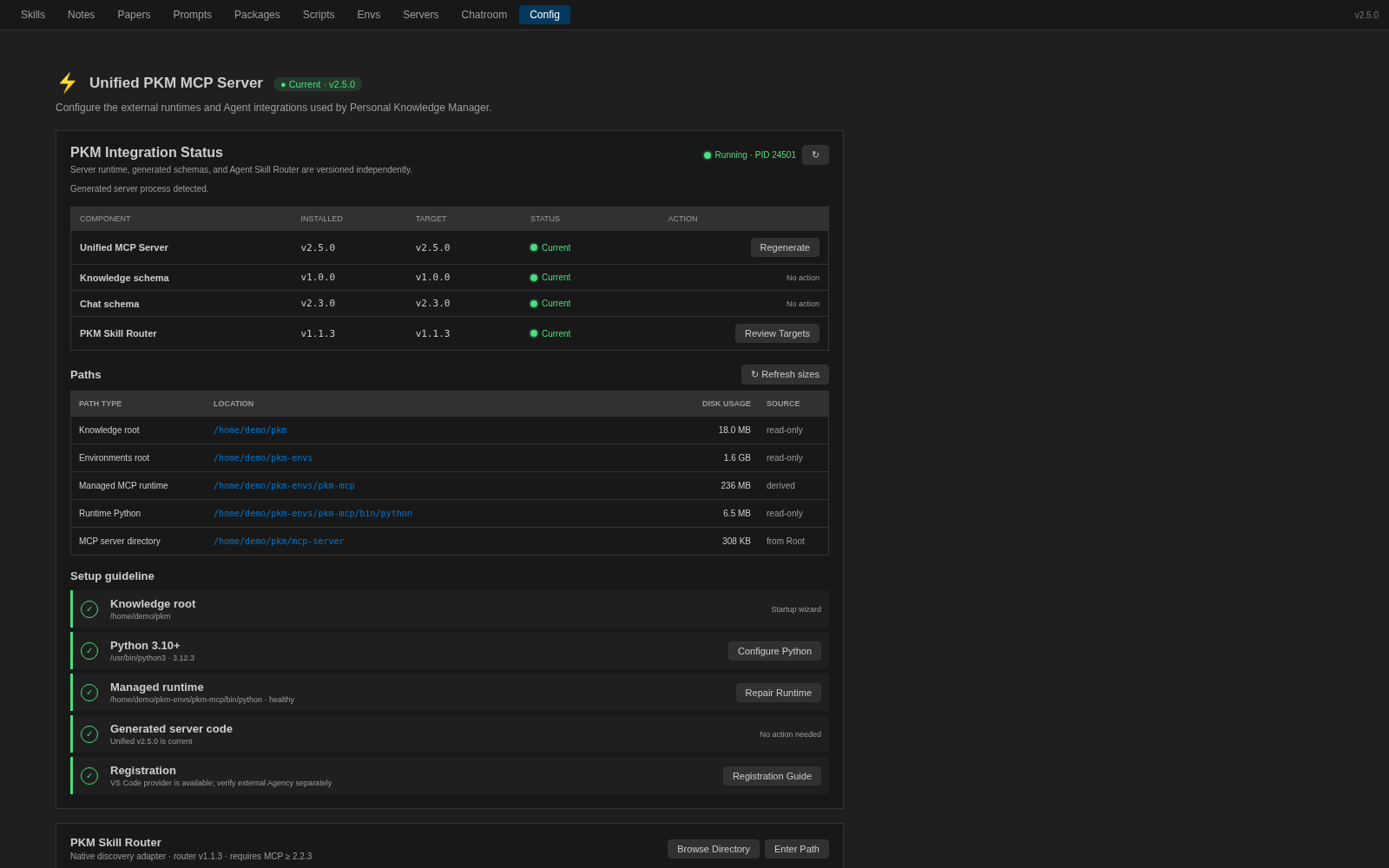Viewport: 1389px width, 868px height.
Task: Click the No action needed label
Action: pyautogui.click(x=790, y=734)
